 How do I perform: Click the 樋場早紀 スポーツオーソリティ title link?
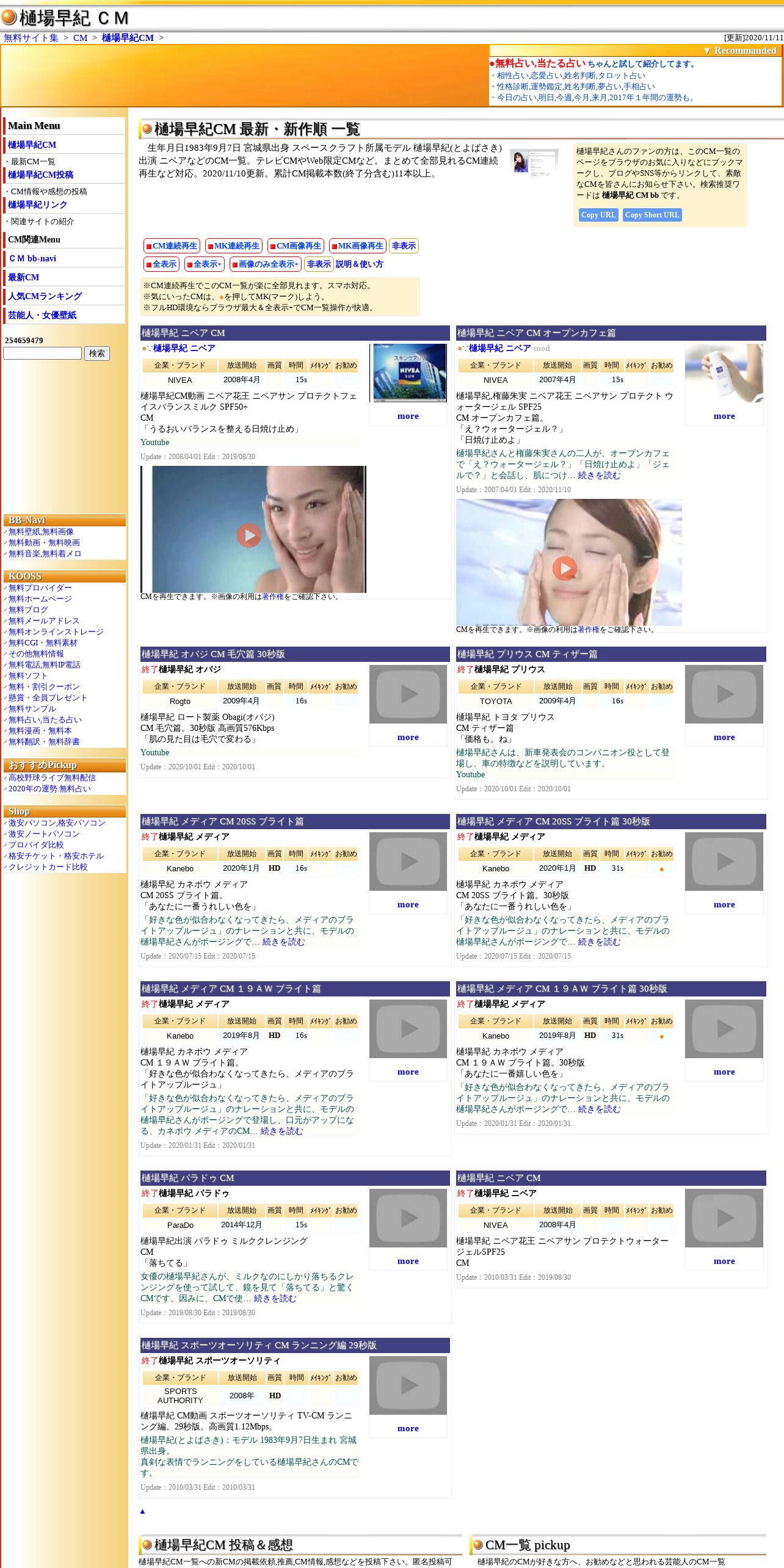pos(220,1361)
